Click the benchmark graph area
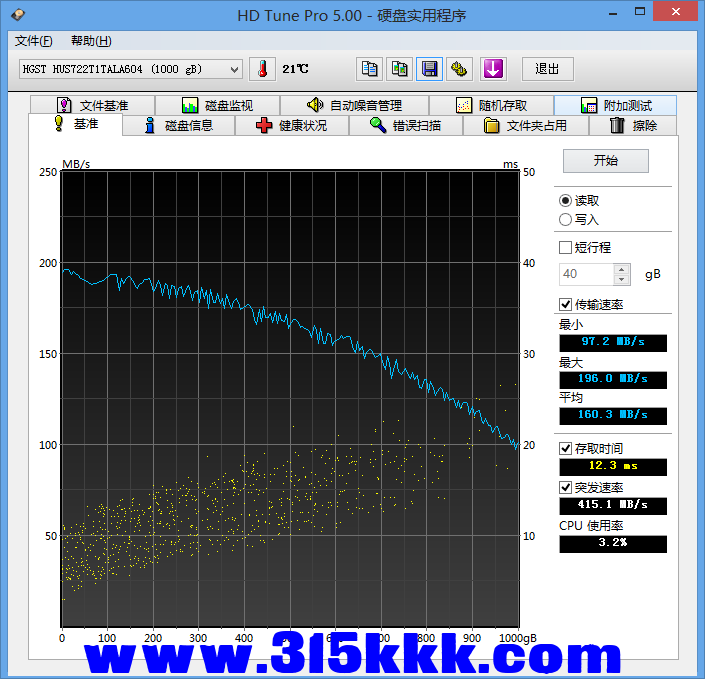Image resolution: width=705 pixels, height=679 pixels. (290, 398)
